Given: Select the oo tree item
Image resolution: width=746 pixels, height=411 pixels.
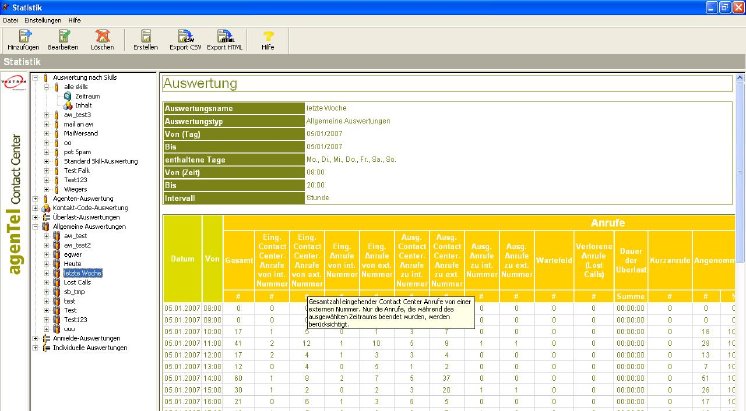Looking at the screenshot, I should (x=68, y=143).
